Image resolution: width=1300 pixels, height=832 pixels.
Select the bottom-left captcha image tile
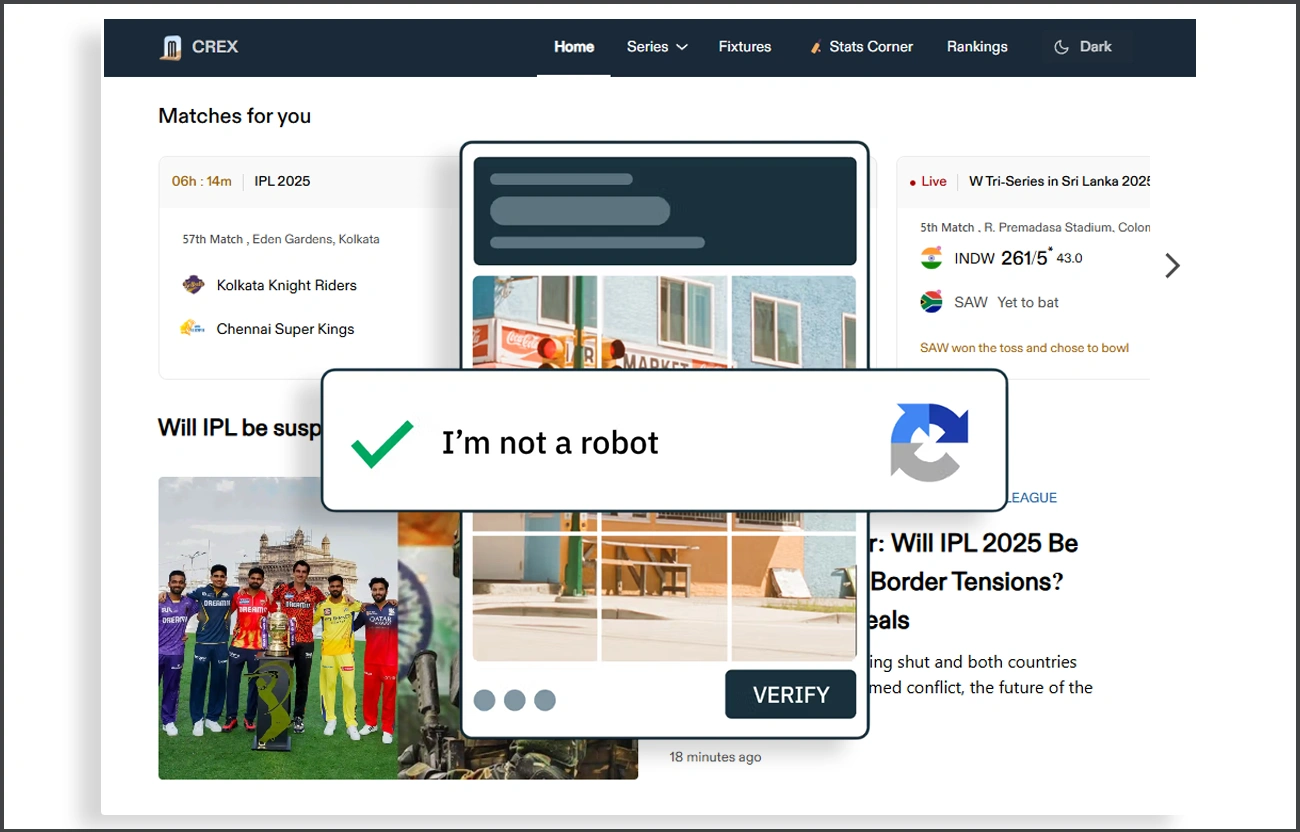pyautogui.click(x=534, y=597)
